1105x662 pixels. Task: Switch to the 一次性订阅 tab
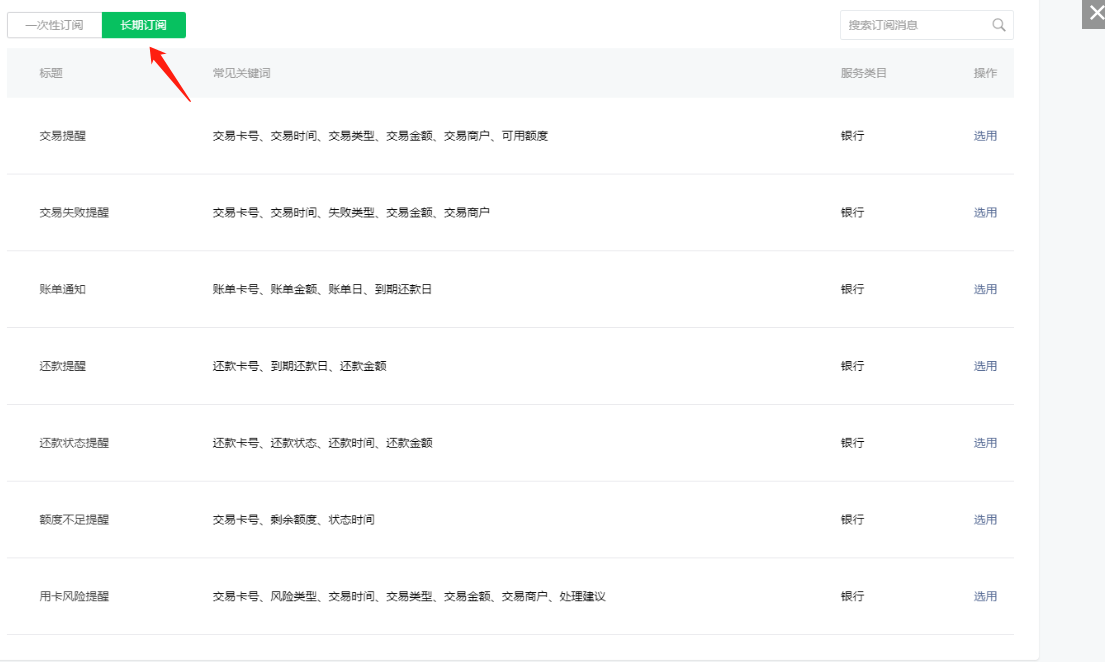(54, 25)
